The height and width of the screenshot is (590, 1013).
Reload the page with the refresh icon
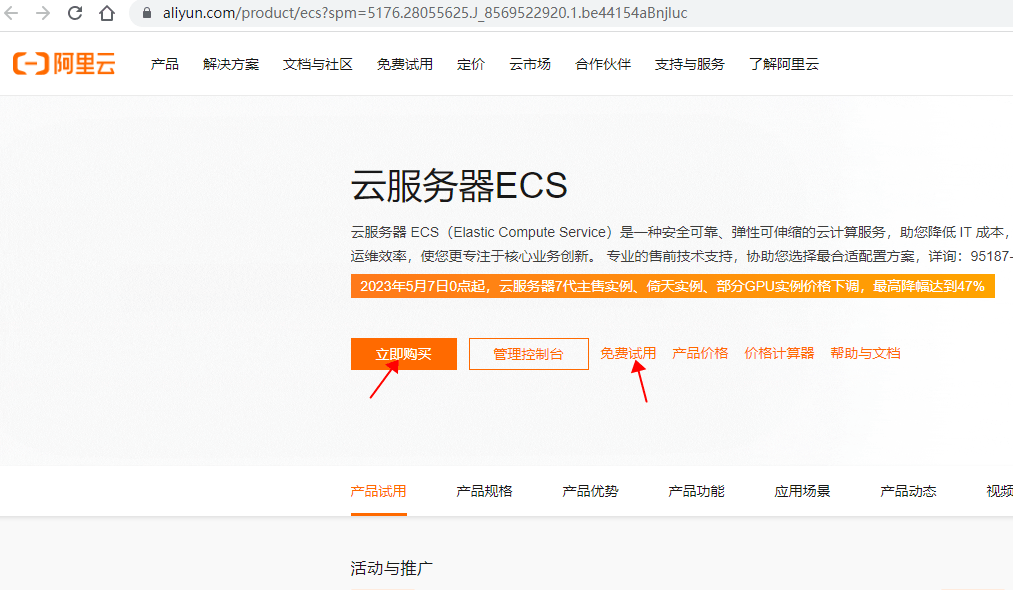pos(75,13)
